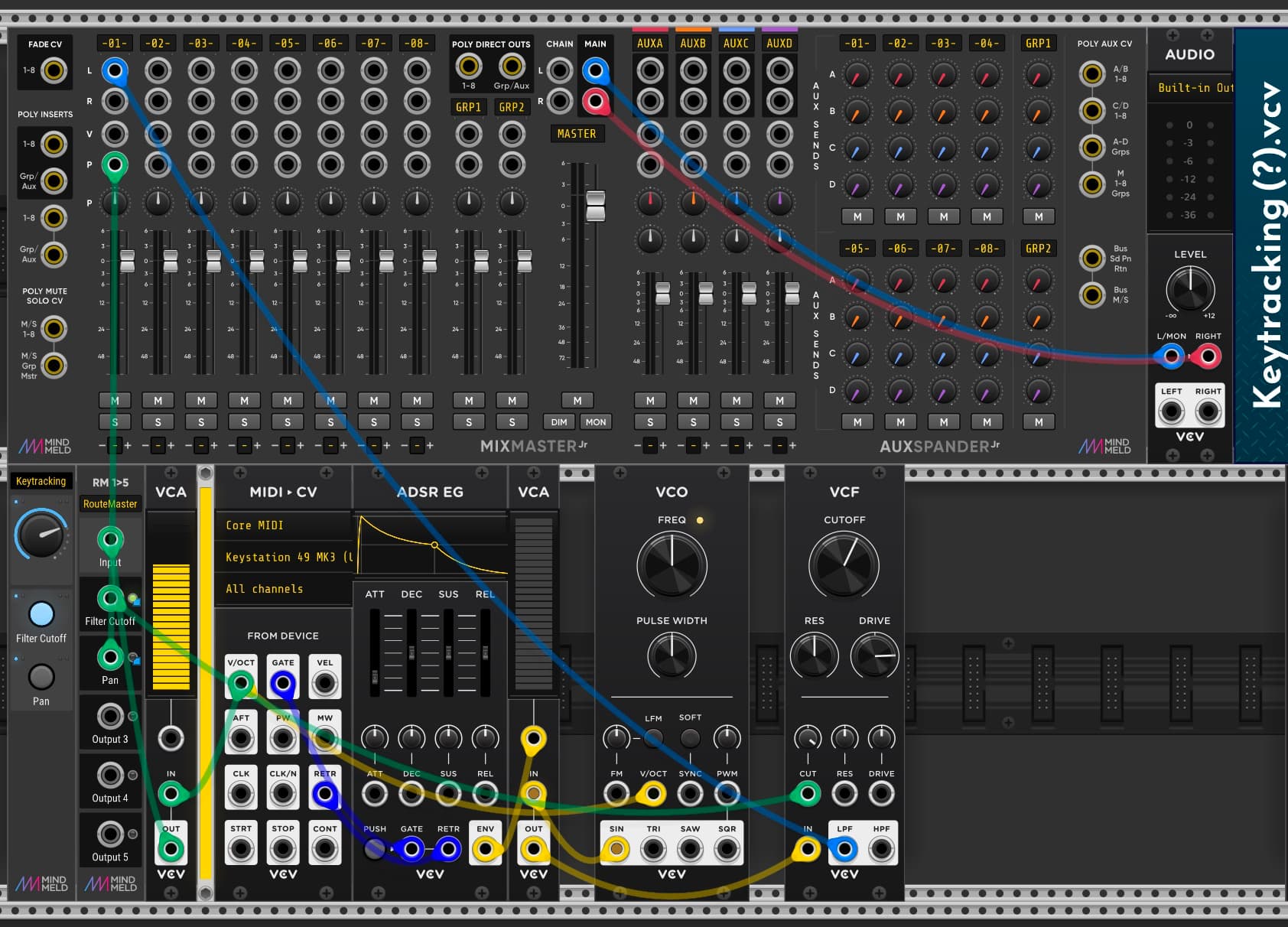
Task: Click the RouteMaster Output 3 jack
Action: (x=110, y=716)
